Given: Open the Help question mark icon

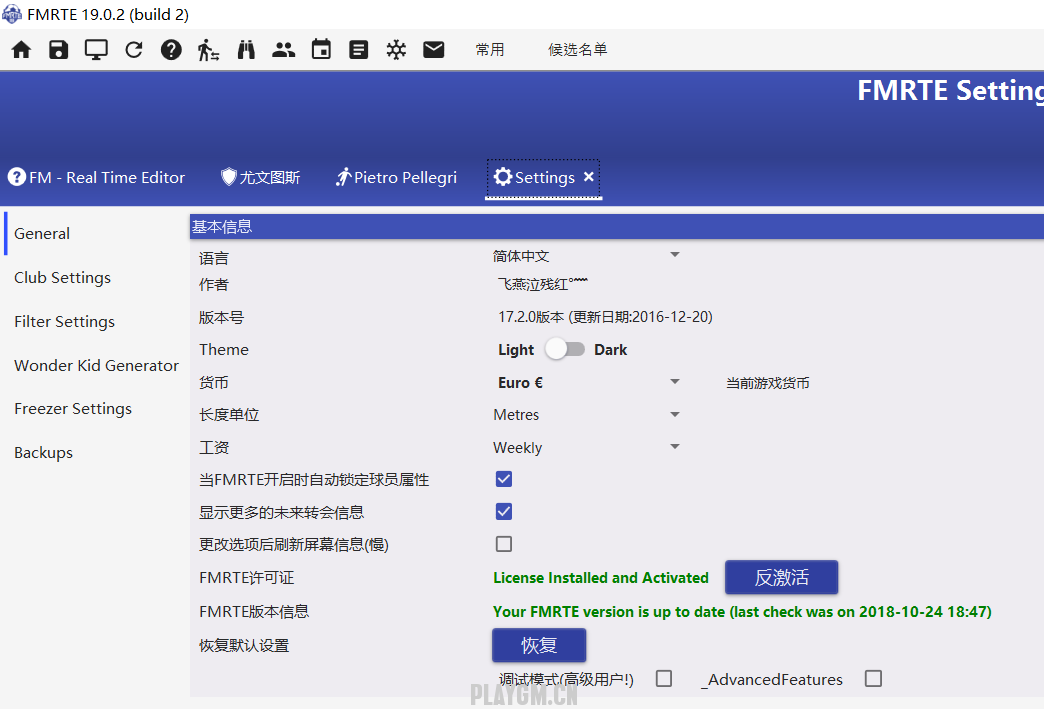Looking at the screenshot, I should pos(171,50).
